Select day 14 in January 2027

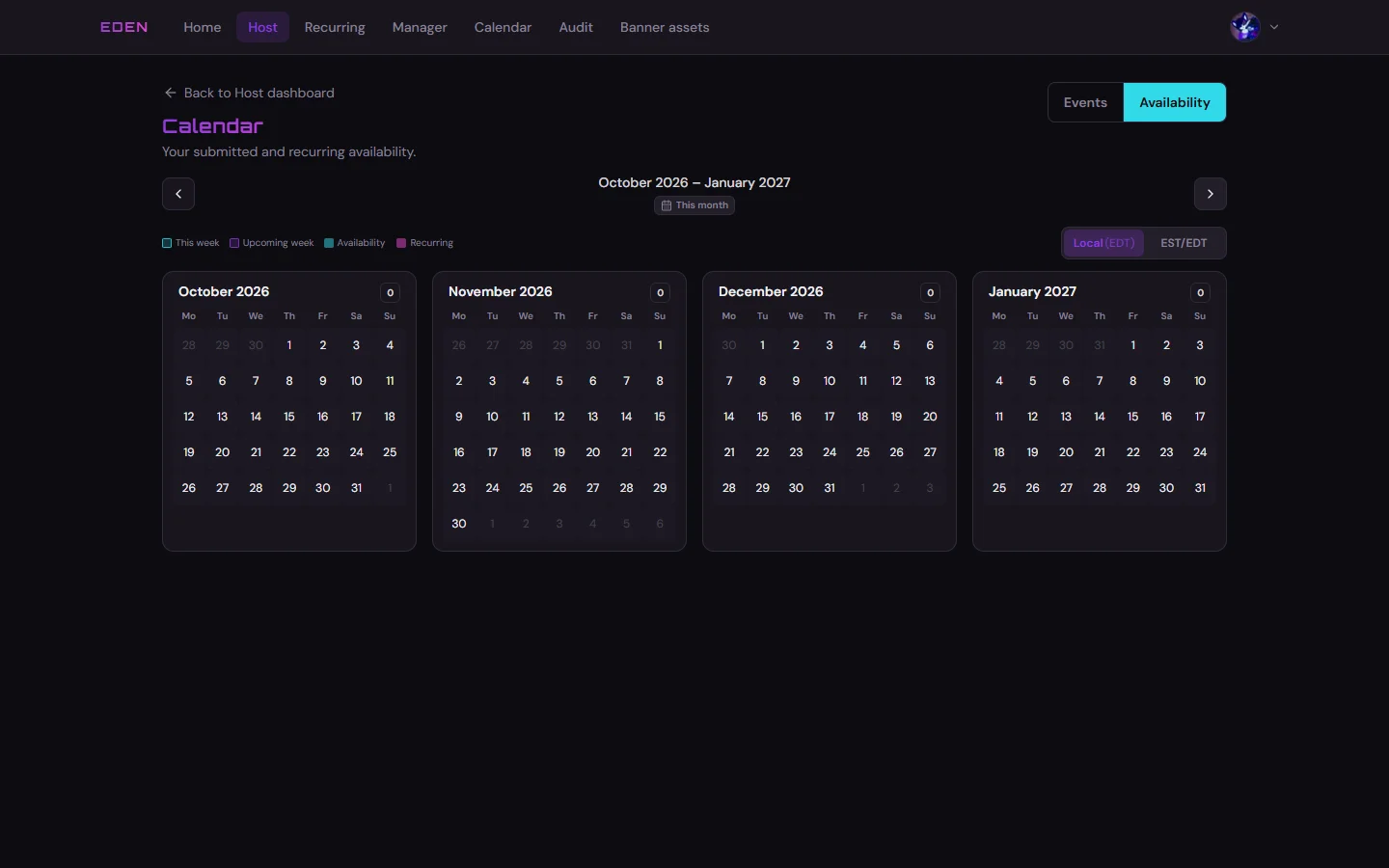1100,417
